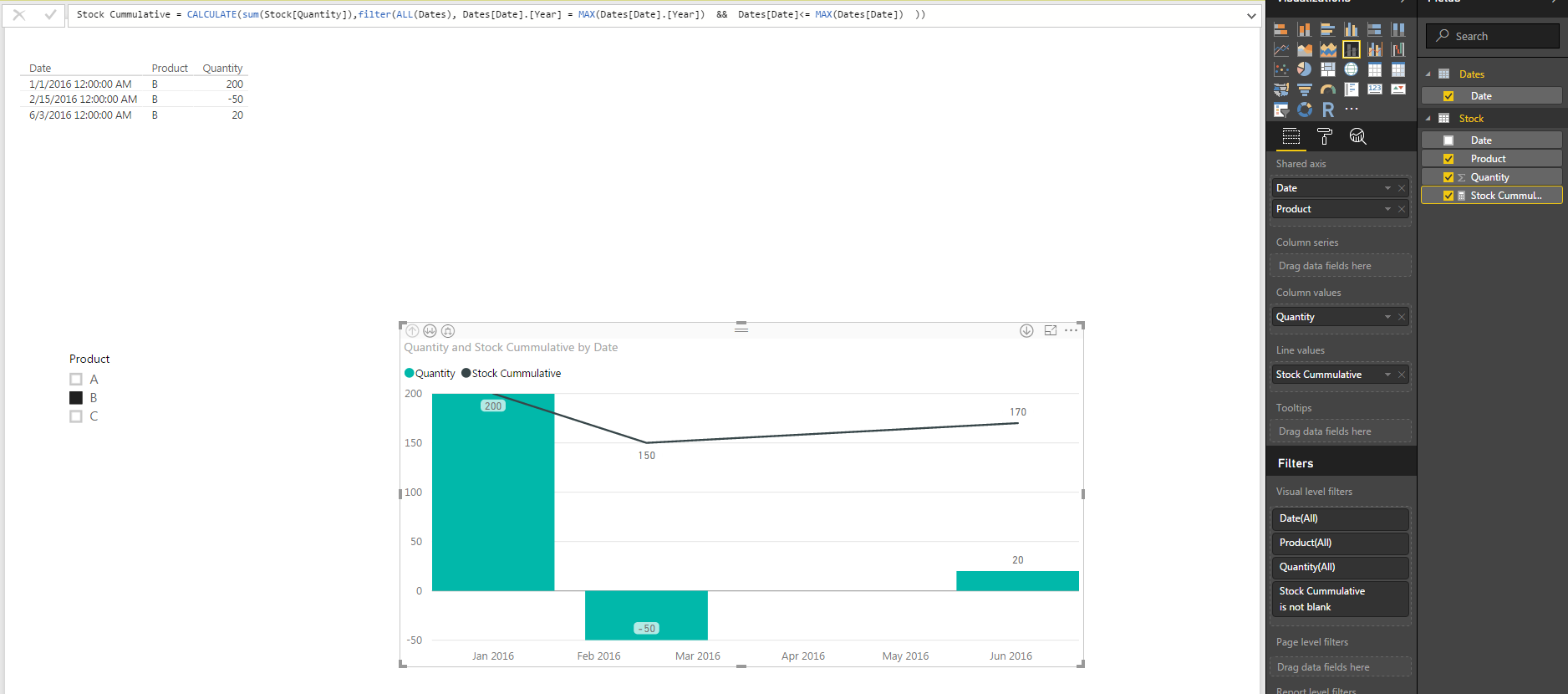The image size is (1568, 694).
Task: Open the Stock Cummulative line values dropdown
Action: point(1387,375)
